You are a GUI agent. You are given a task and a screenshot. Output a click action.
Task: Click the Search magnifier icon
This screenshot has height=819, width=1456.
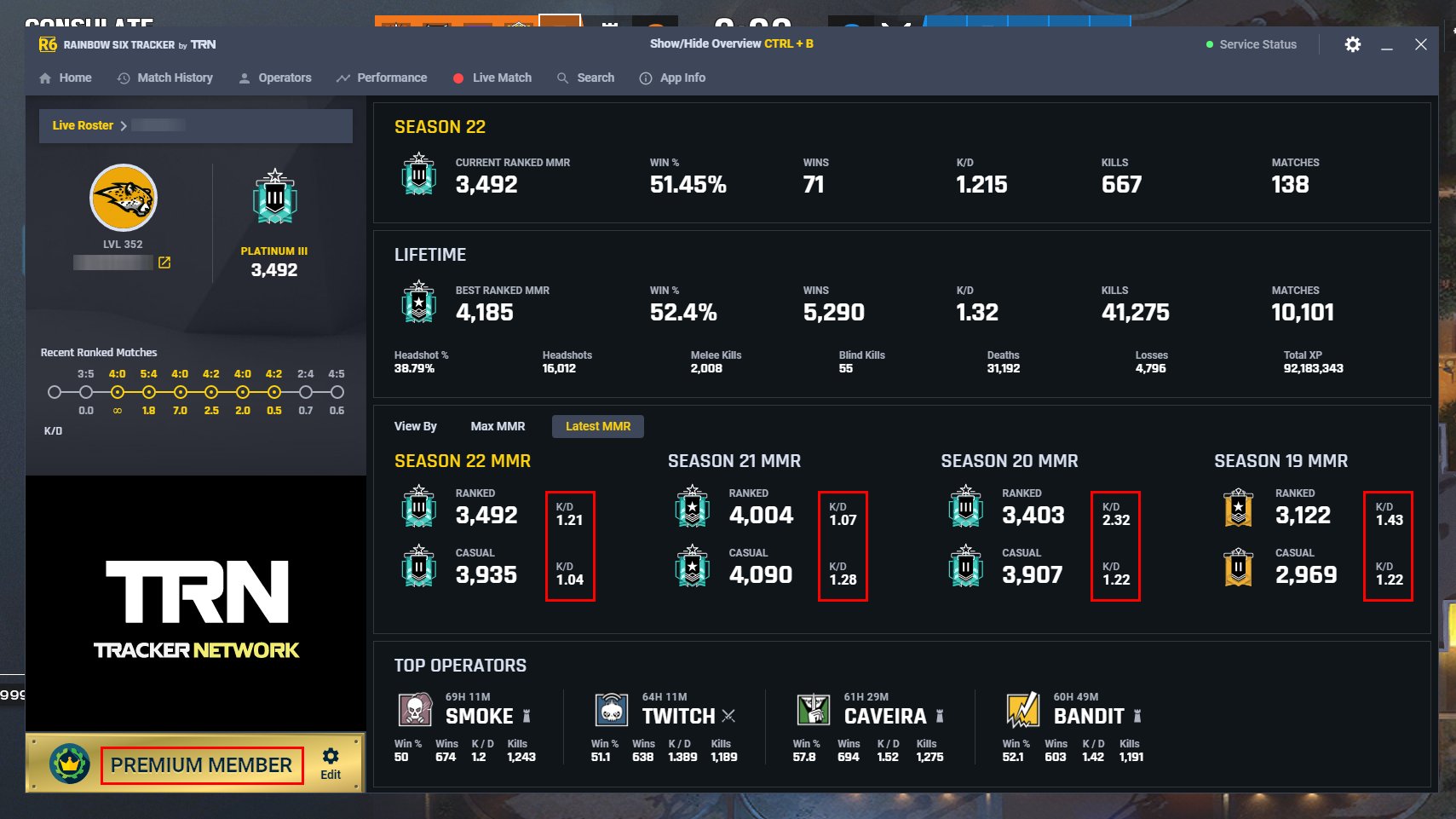(562, 78)
